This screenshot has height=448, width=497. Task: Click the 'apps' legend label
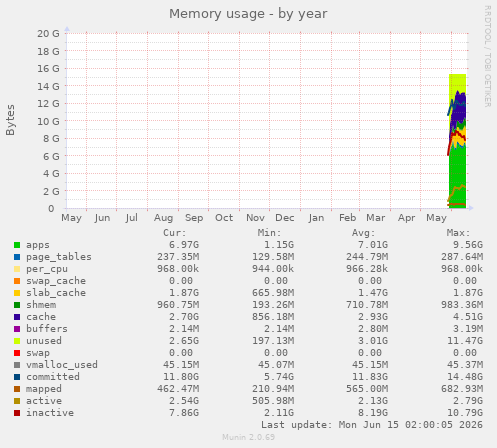point(38,245)
